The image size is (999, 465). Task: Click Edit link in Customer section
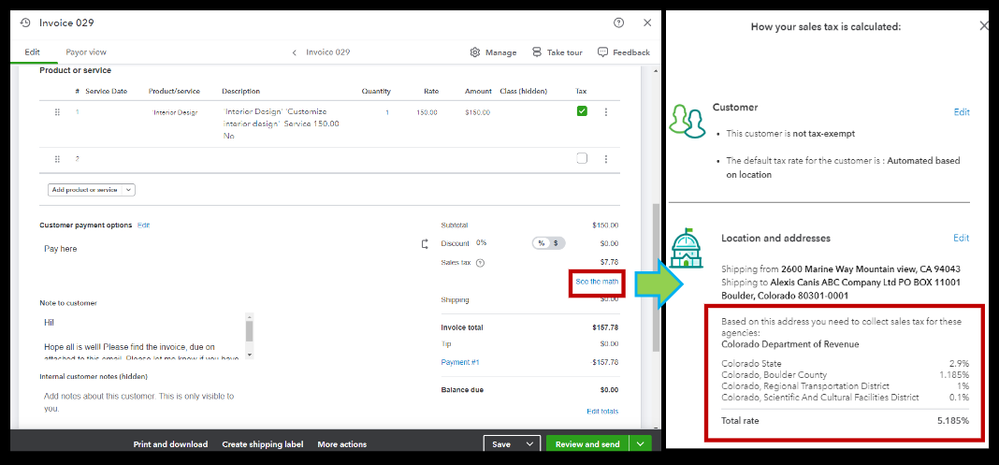click(961, 112)
